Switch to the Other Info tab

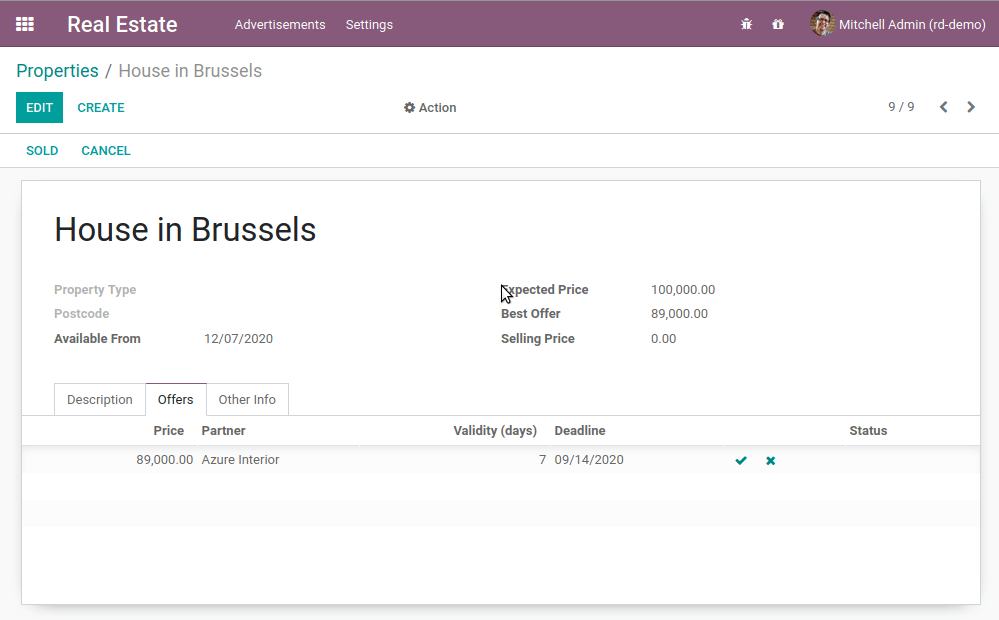[x=247, y=400]
